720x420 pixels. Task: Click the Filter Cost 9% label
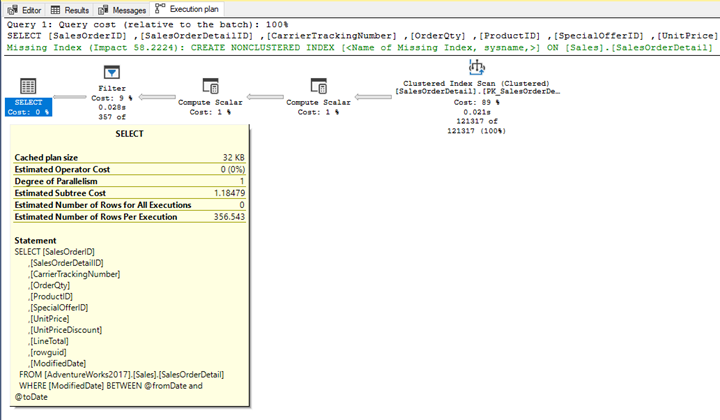coord(112,98)
